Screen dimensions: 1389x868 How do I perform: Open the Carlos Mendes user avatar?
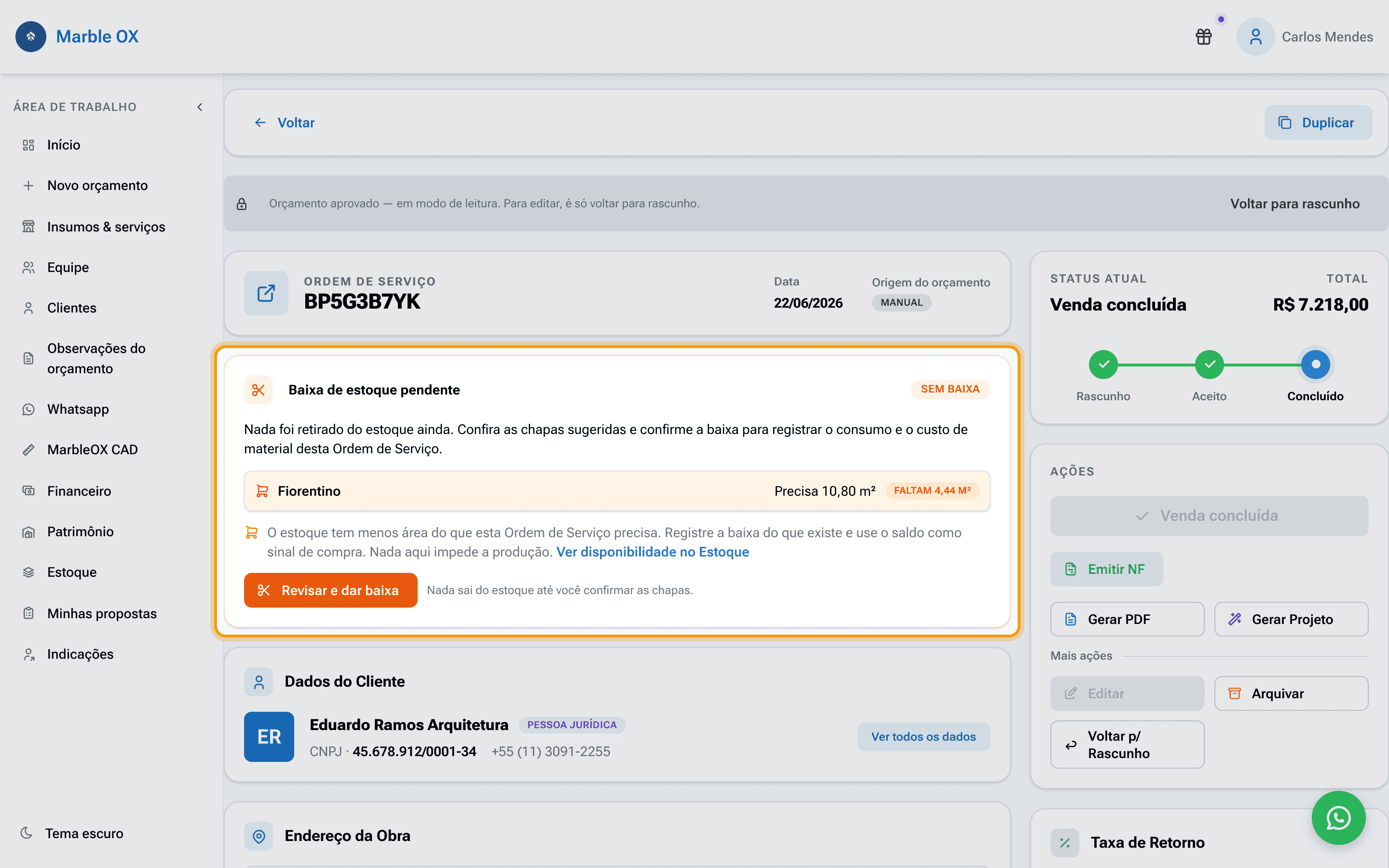coord(1255,37)
